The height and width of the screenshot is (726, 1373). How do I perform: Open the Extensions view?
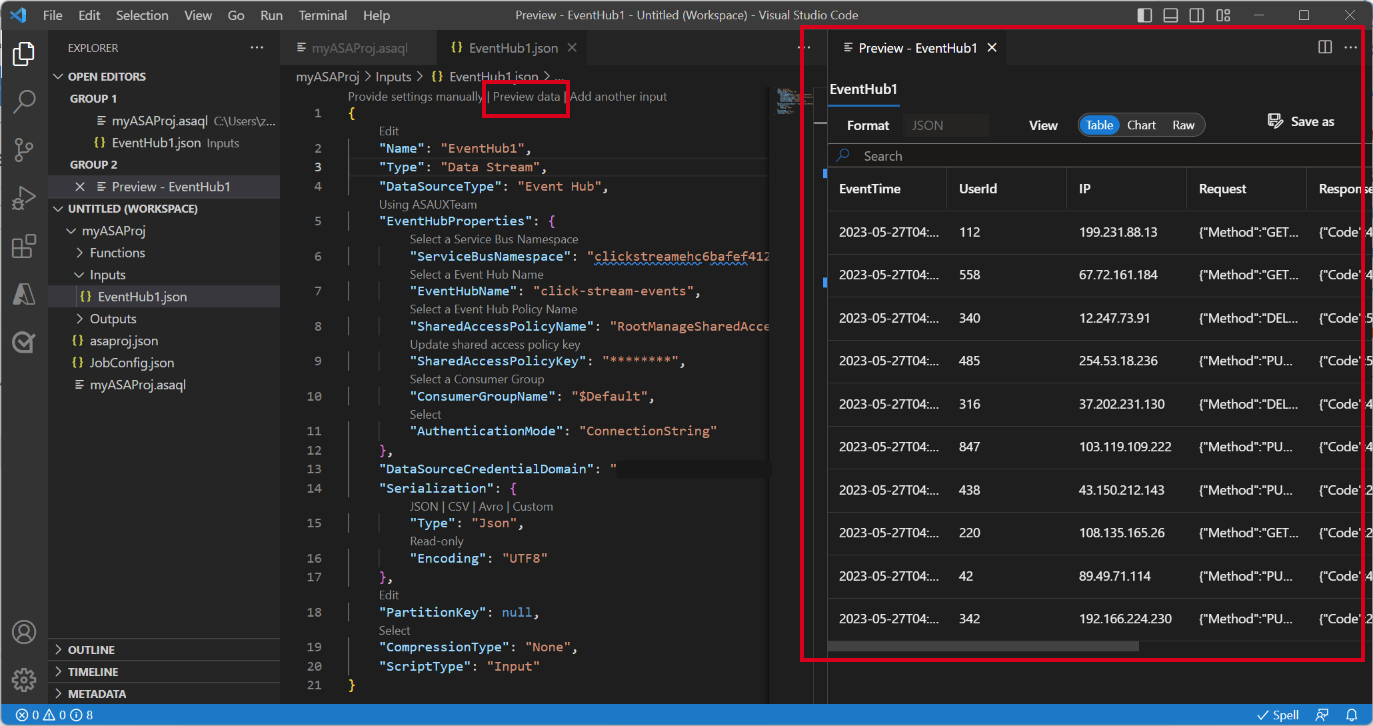24,246
